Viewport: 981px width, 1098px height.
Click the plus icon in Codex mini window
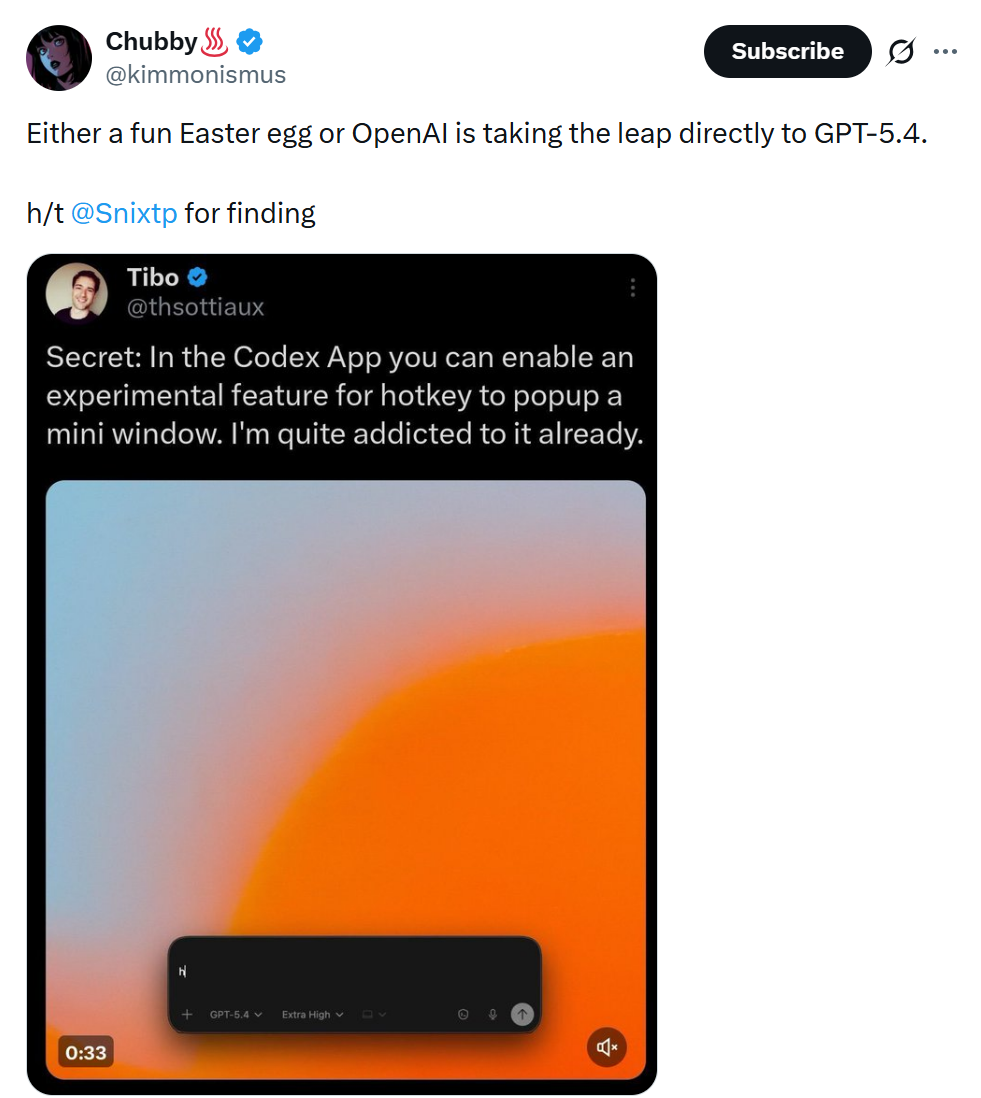[x=187, y=1014]
